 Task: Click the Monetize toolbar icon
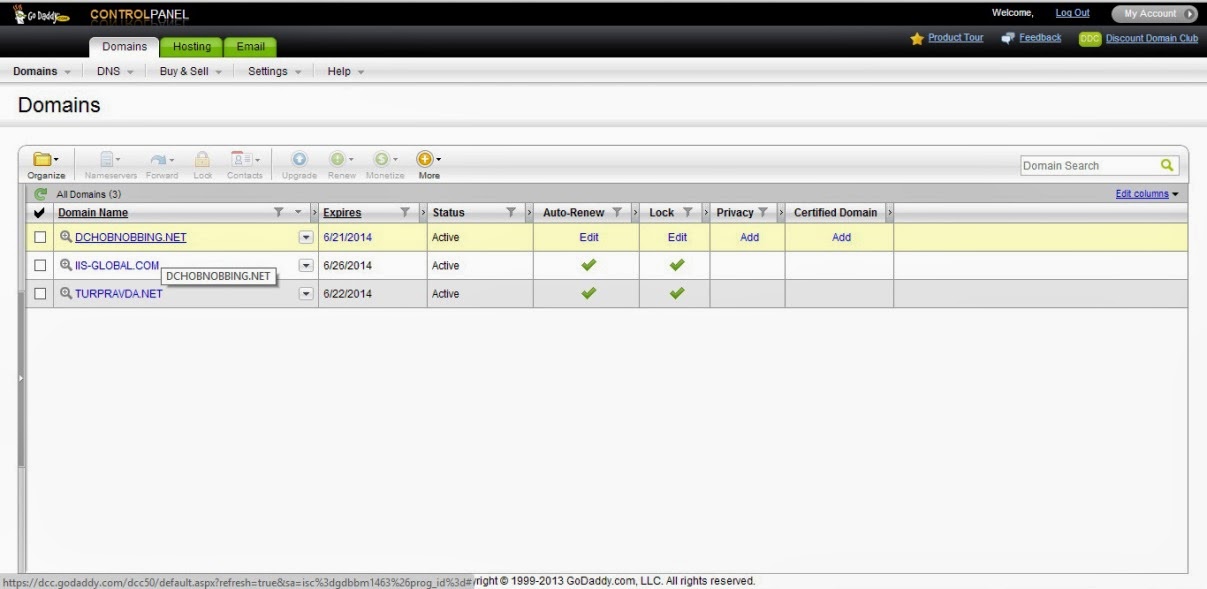click(x=384, y=160)
